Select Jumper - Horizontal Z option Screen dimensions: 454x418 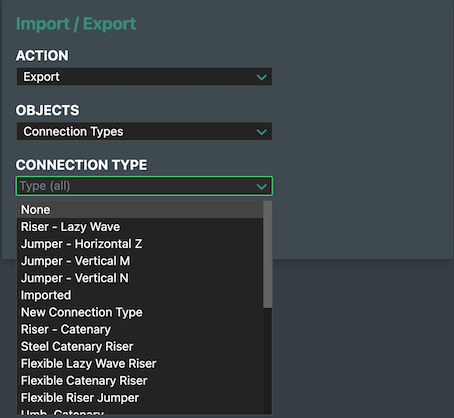point(140,244)
